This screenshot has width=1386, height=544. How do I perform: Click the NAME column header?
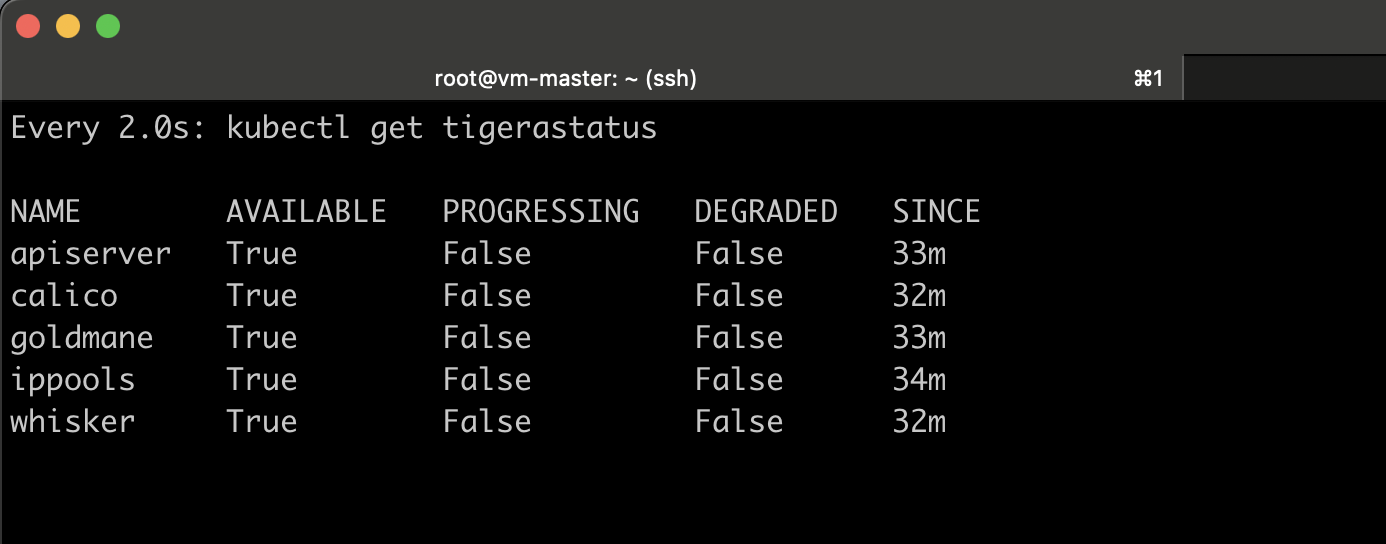tap(45, 211)
